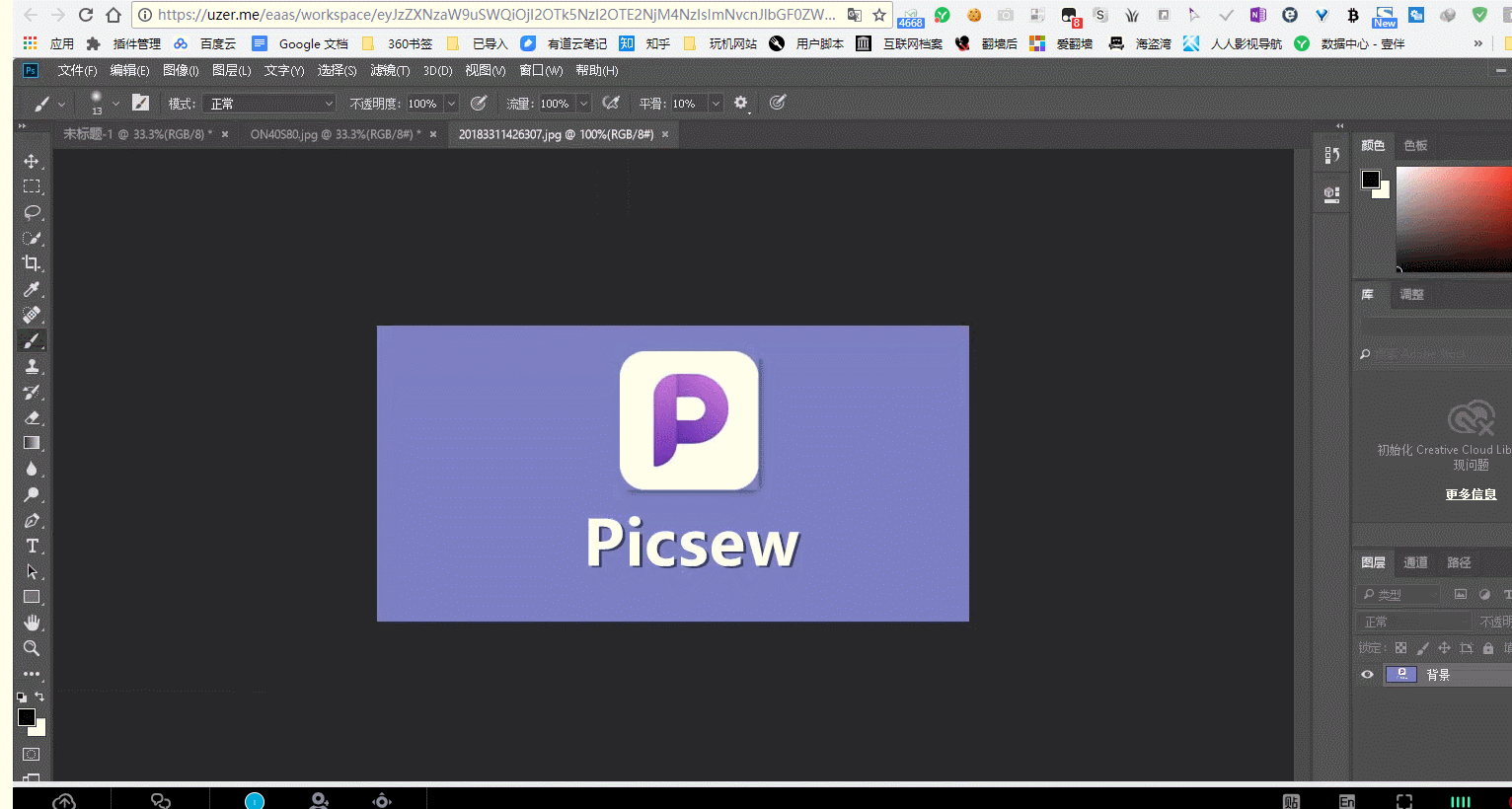The image size is (1512, 809).
Task: Switch to the 通道 channels tab
Action: click(1415, 562)
